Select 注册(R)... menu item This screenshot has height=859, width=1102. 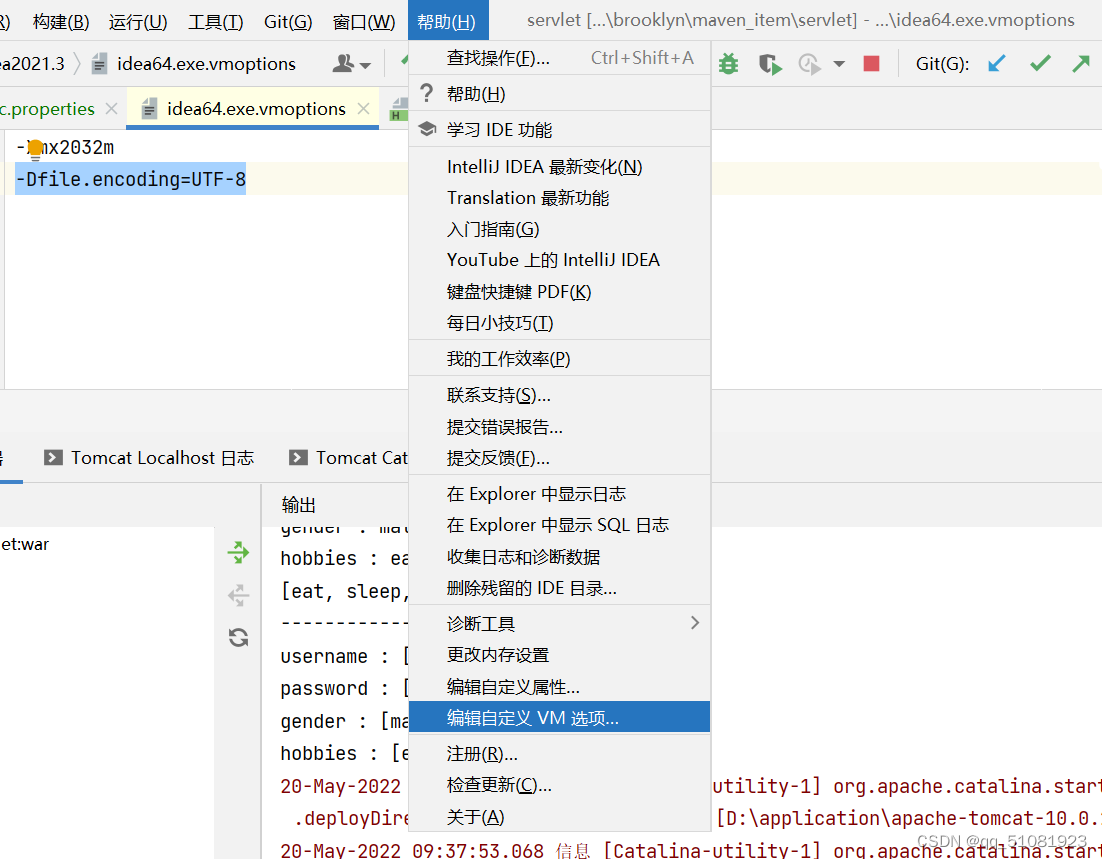559,754
